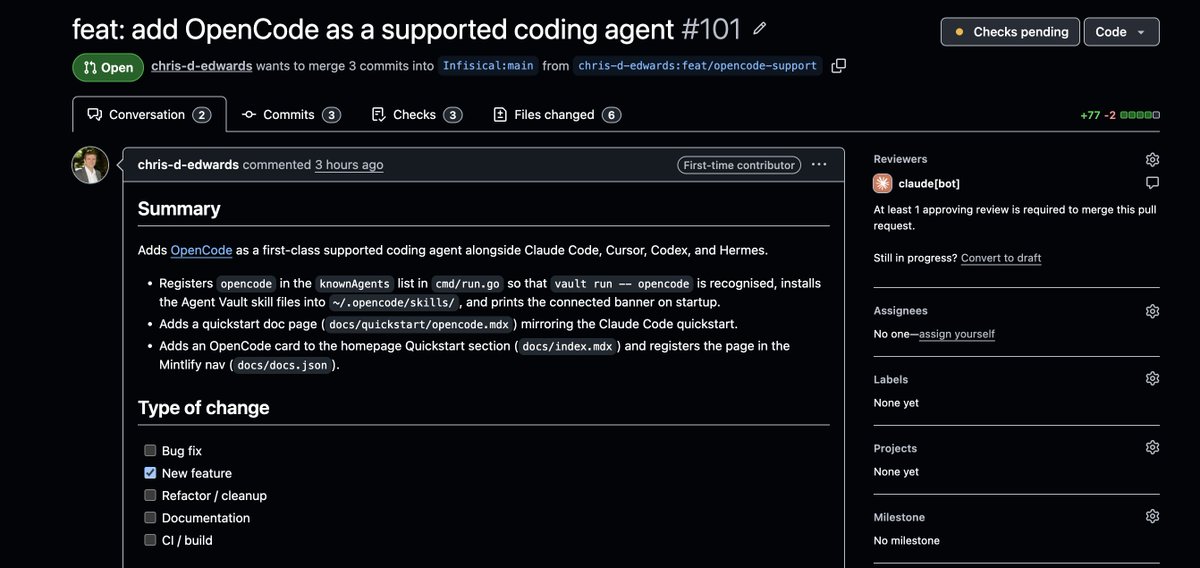Open Milestone settings gear
1200x568 pixels.
[x=1152, y=517]
